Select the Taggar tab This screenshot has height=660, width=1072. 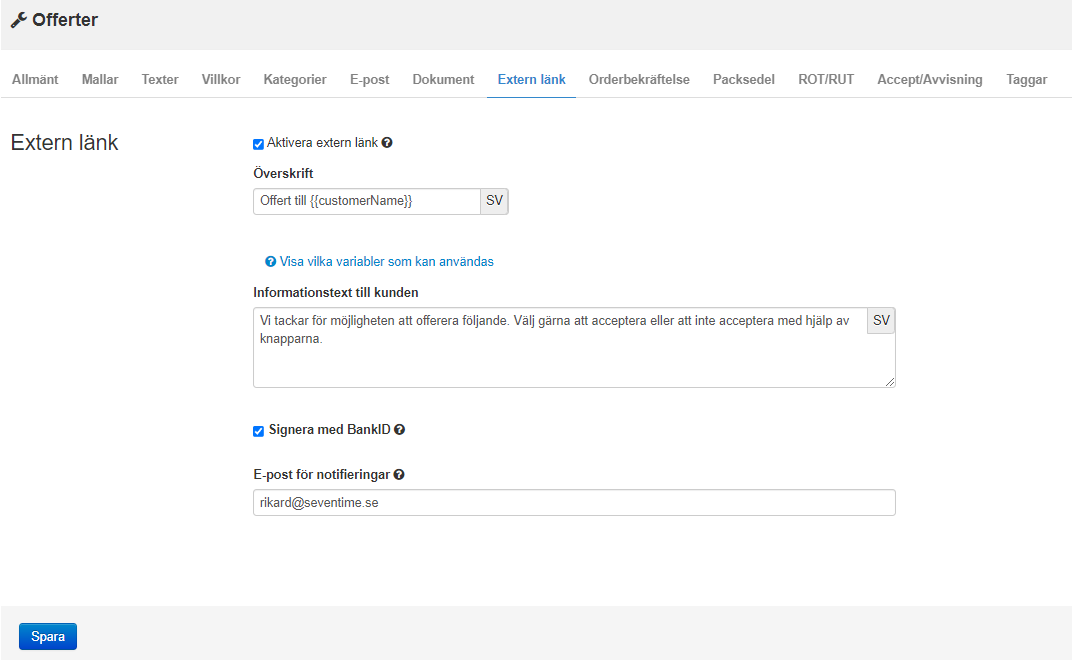(x=1027, y=79)
